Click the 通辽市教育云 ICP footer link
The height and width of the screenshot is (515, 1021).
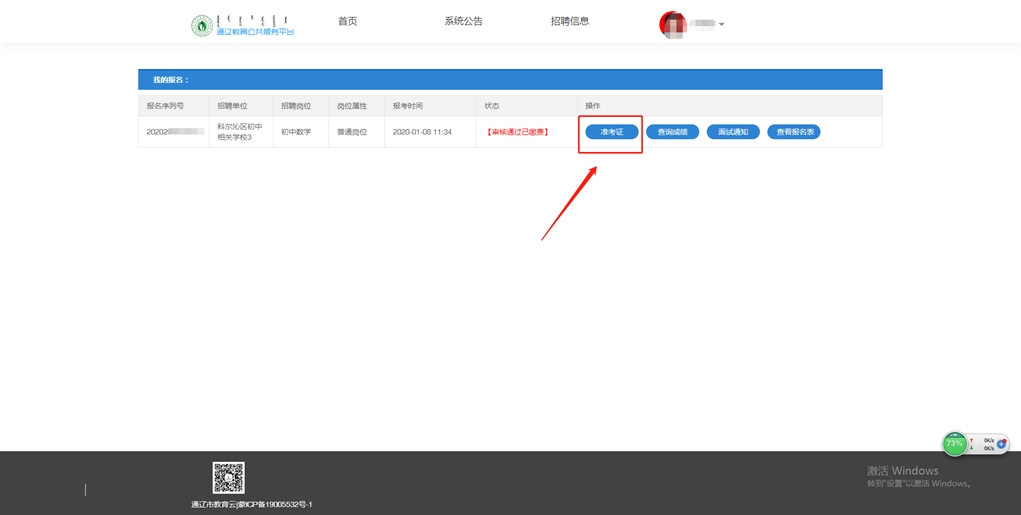tap(252, 504)
